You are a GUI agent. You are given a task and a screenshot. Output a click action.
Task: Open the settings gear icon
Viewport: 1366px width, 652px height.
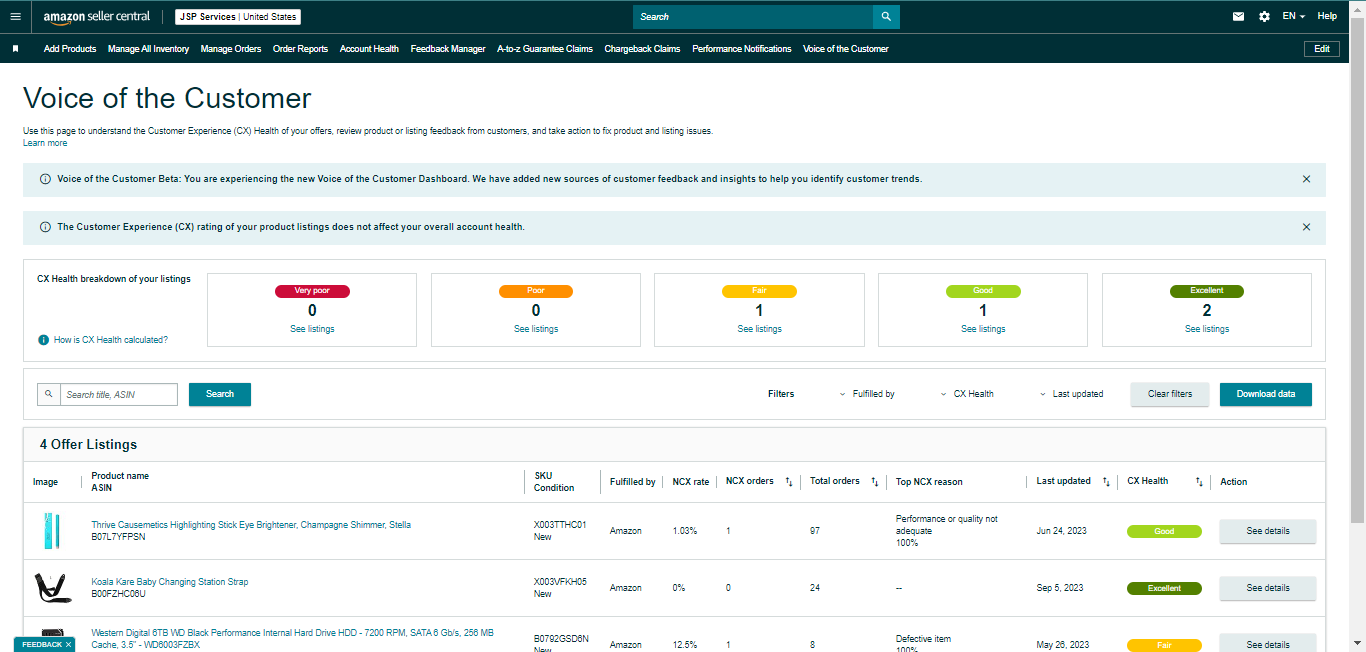tap(1264, 16)
